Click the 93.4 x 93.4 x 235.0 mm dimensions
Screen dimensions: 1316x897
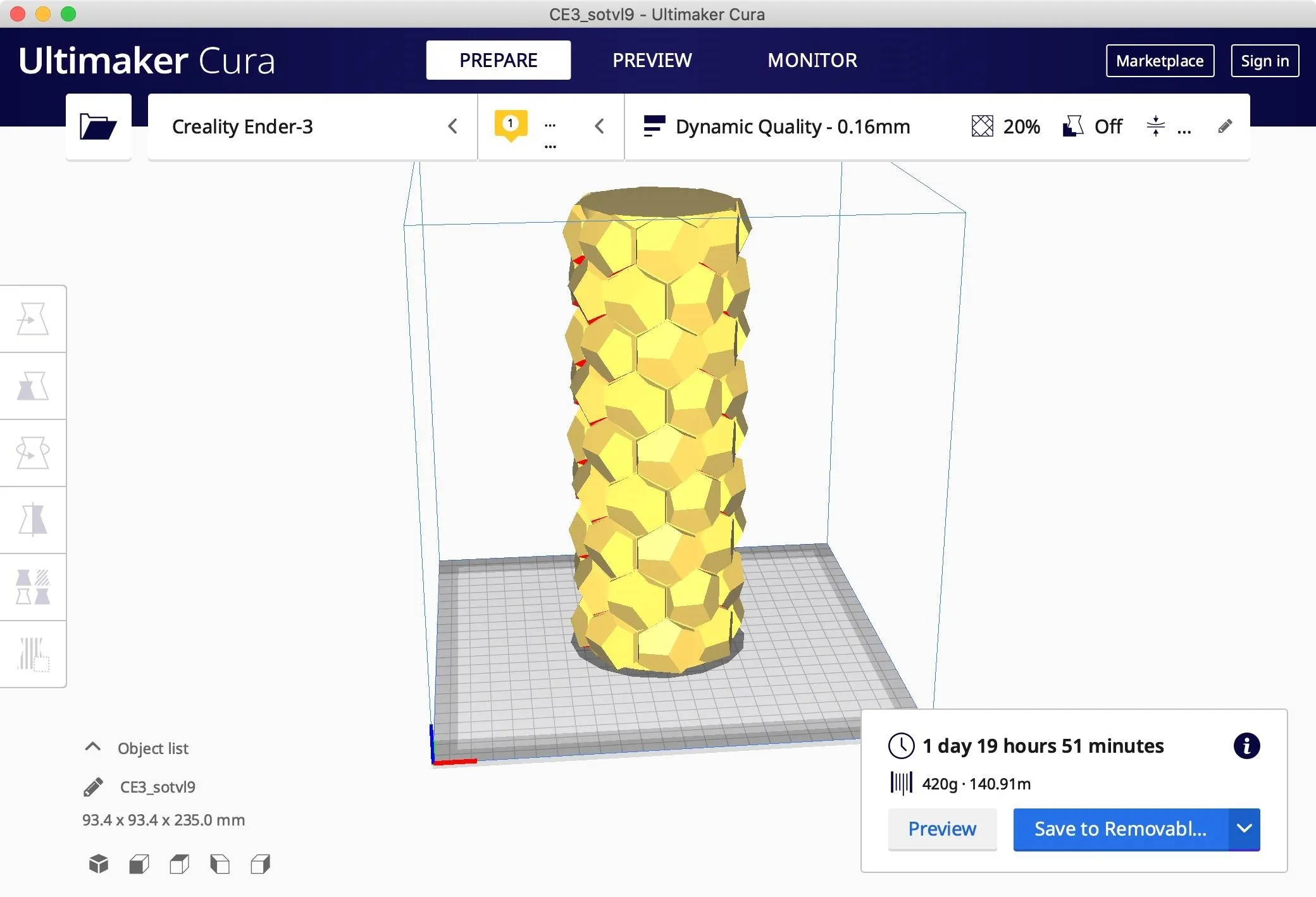tap(163, 820)
